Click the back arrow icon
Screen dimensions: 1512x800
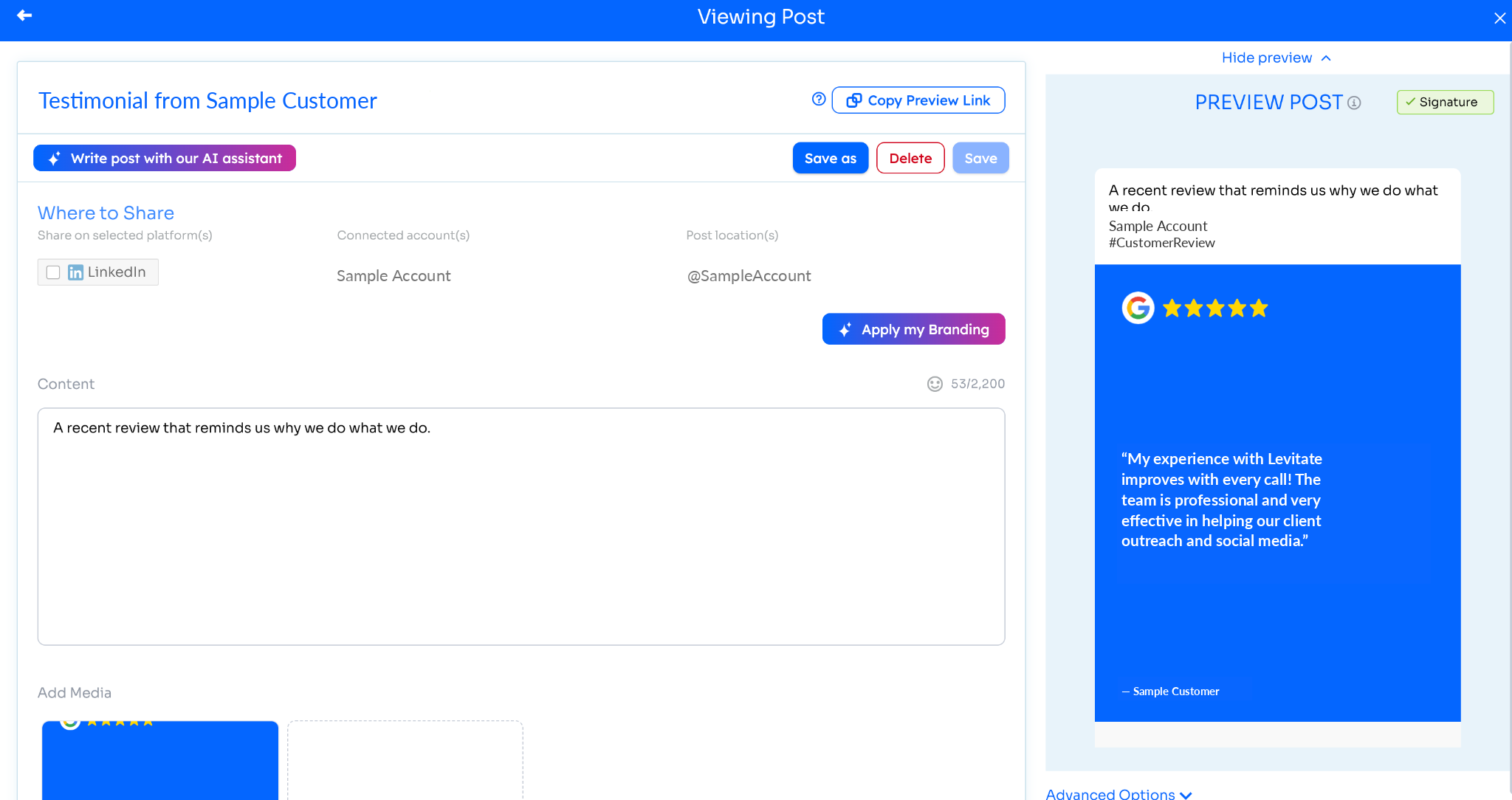pyautogui.click(x=24, y=15)
